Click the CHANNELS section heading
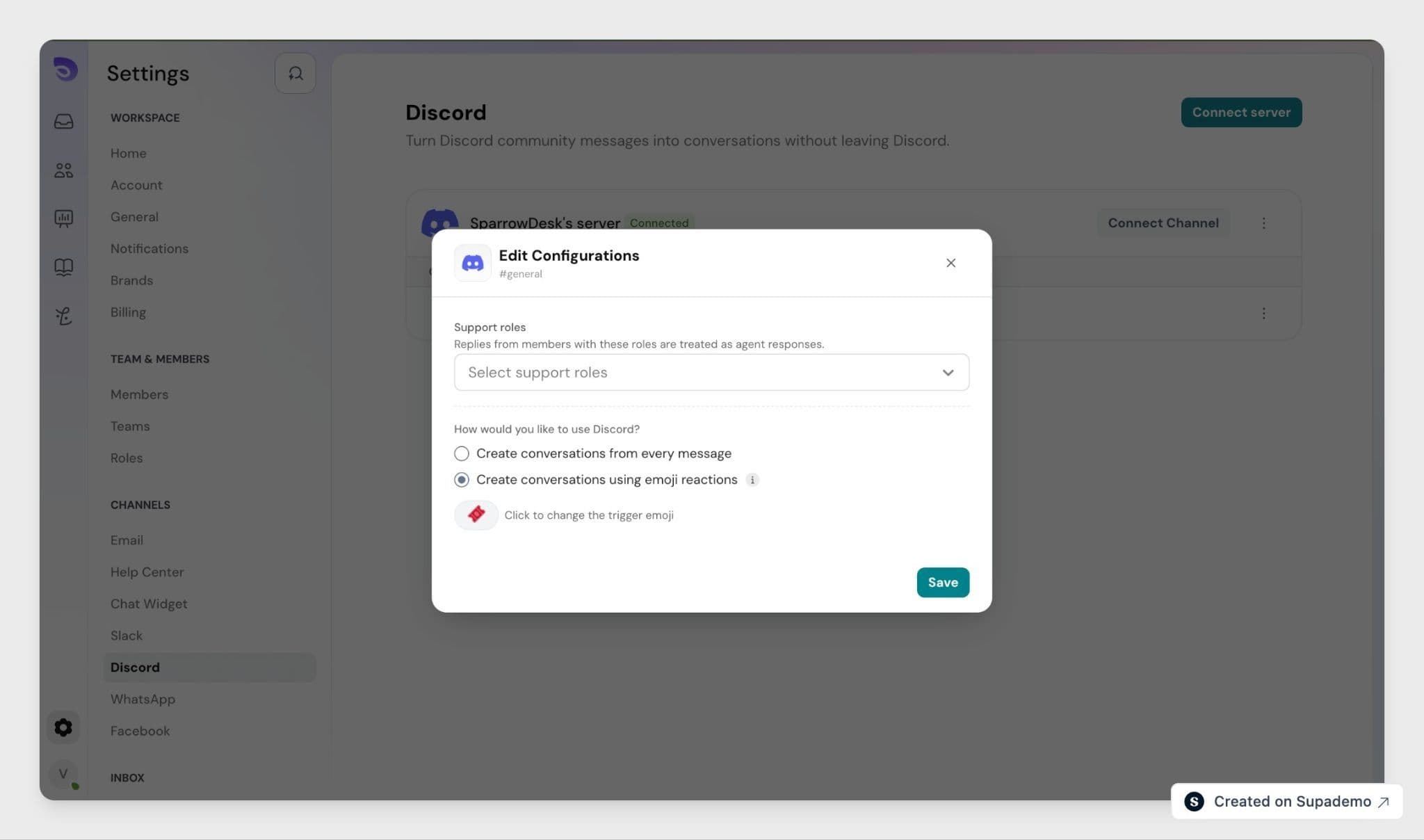The image size is (1424, 840). click(140, 505)
